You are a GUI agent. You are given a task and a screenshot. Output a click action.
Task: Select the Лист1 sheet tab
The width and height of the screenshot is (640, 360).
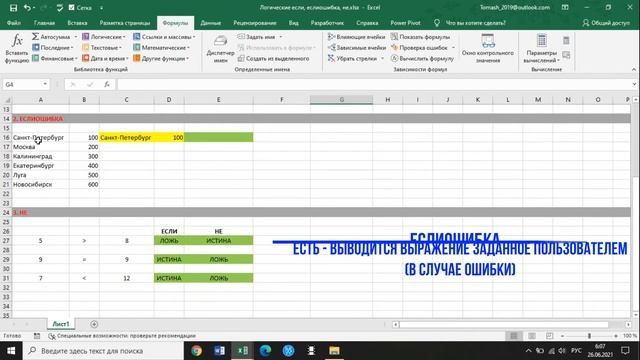click(x=61, y=324)
